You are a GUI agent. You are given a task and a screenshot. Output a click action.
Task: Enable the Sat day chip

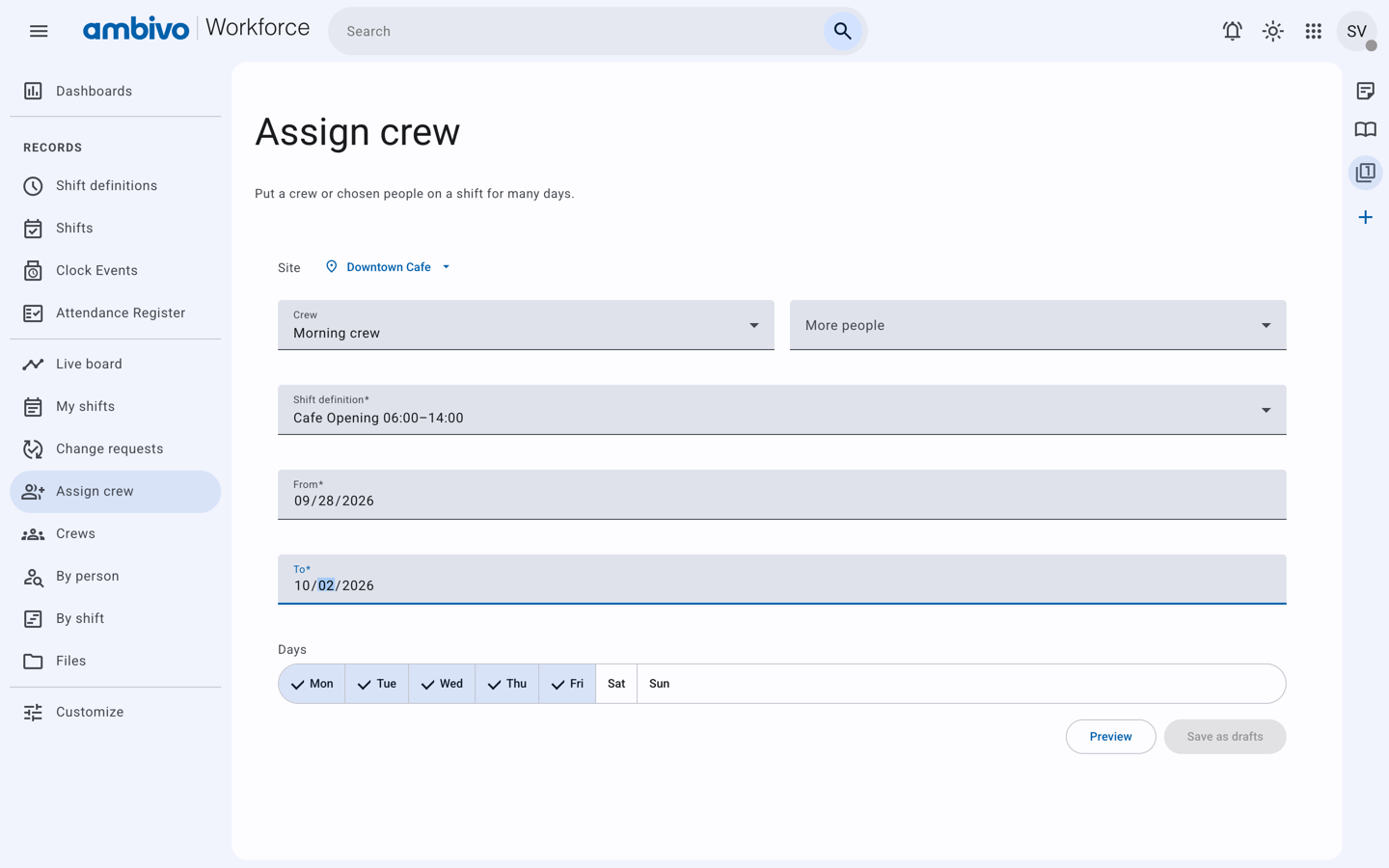point(616,684)
